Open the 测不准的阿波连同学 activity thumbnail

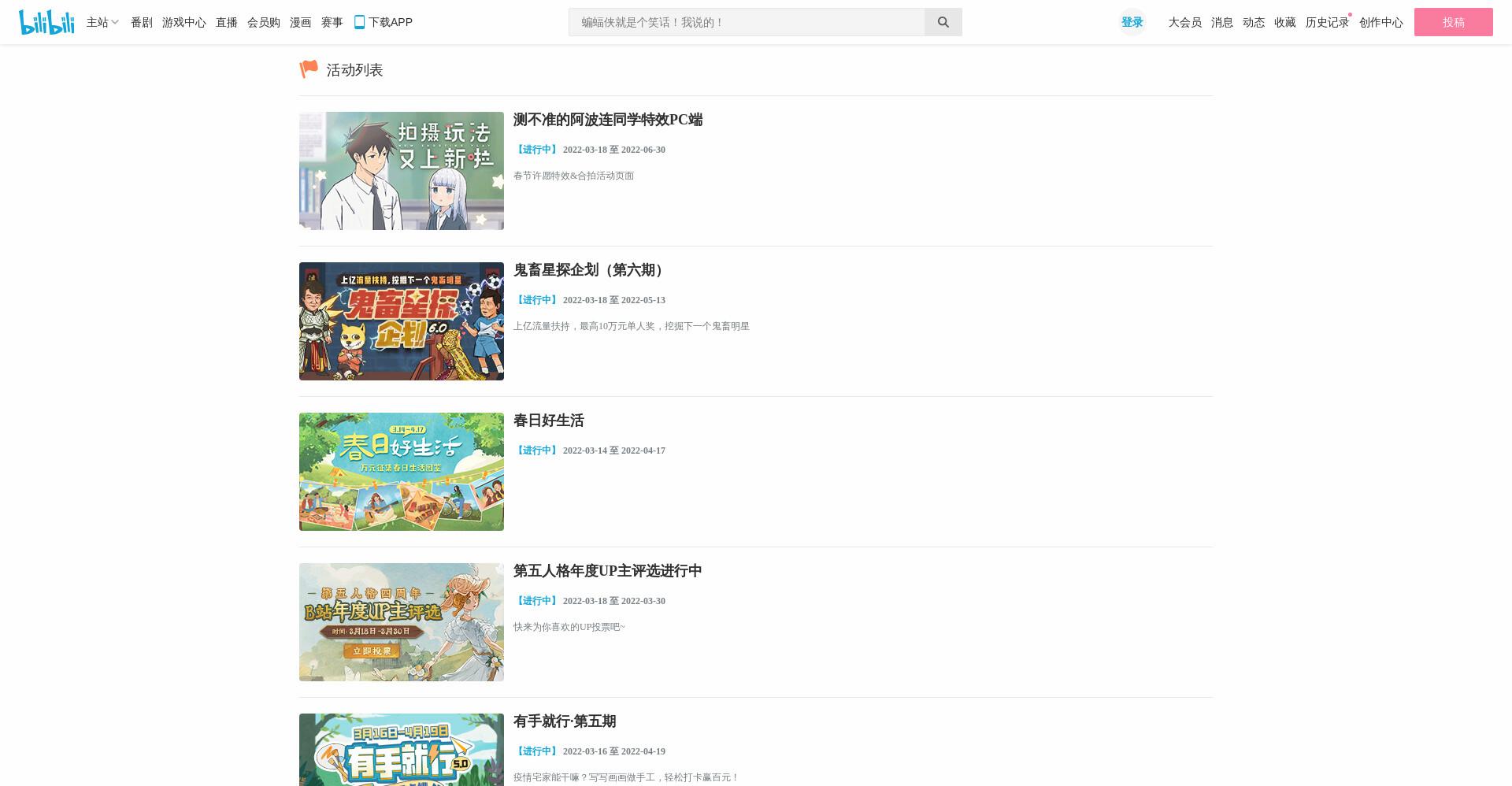(402, 171)
